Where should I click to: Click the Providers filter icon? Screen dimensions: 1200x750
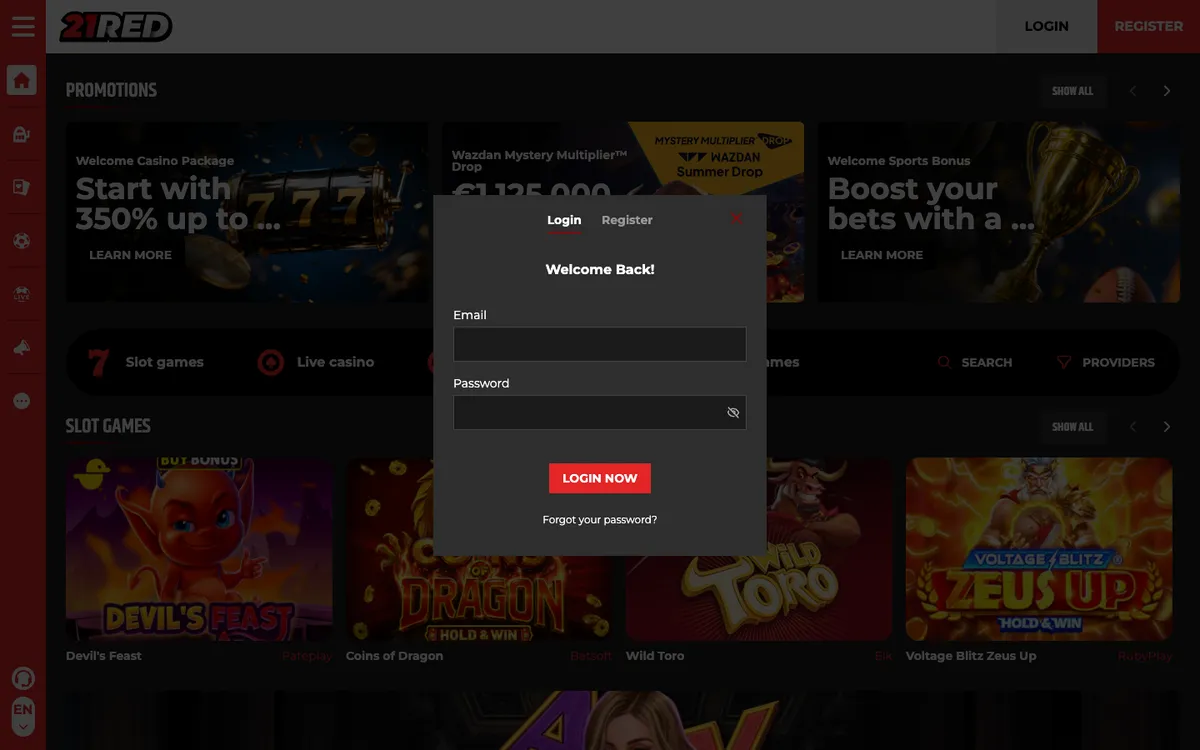click(1064, 362)
